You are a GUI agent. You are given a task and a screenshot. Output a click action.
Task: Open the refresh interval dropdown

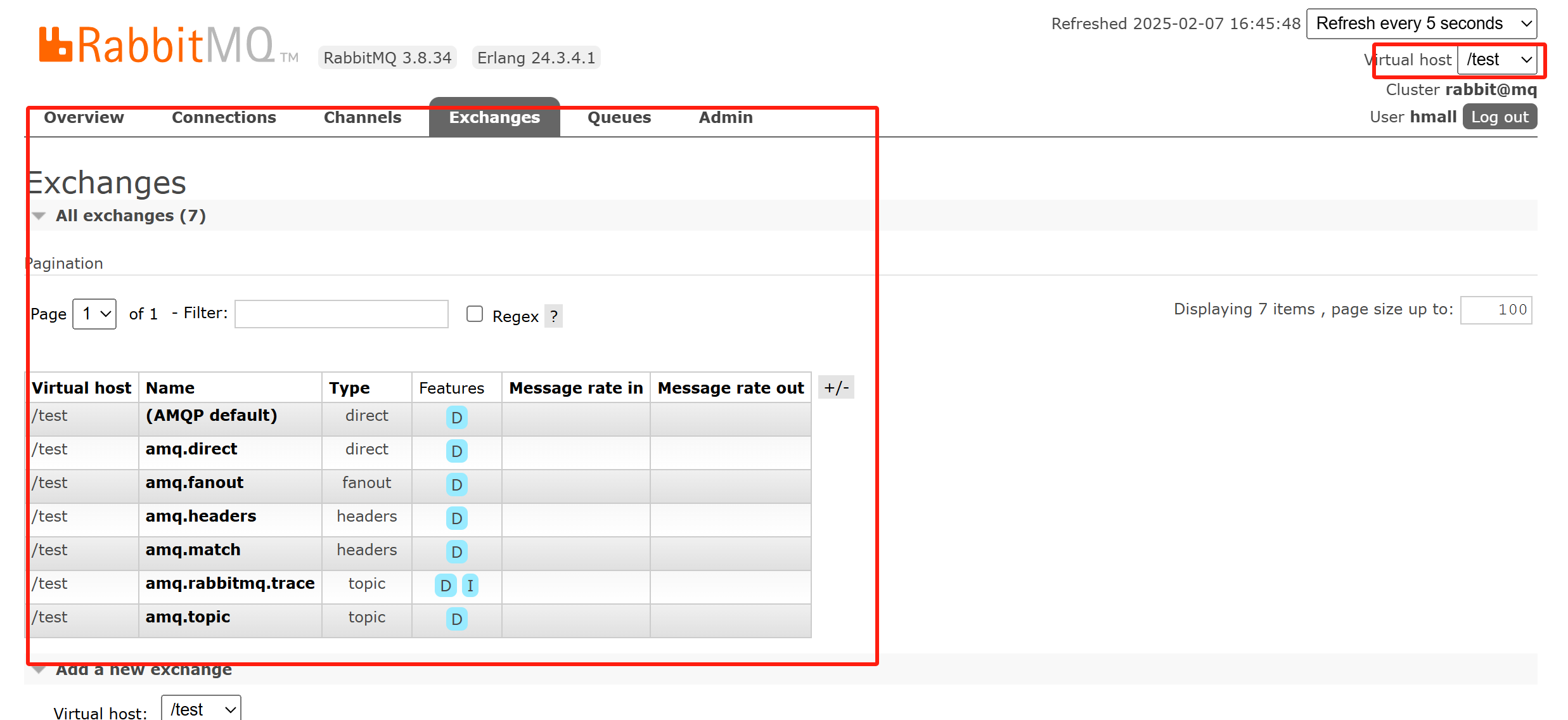pos(1421,23)
